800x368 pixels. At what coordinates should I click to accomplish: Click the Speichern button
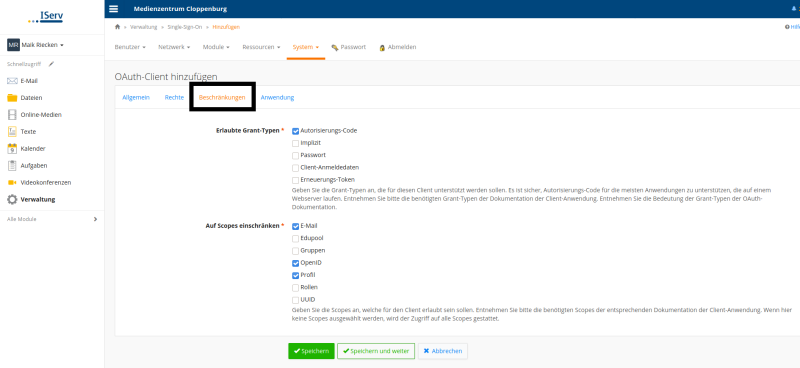coord(311,351)
